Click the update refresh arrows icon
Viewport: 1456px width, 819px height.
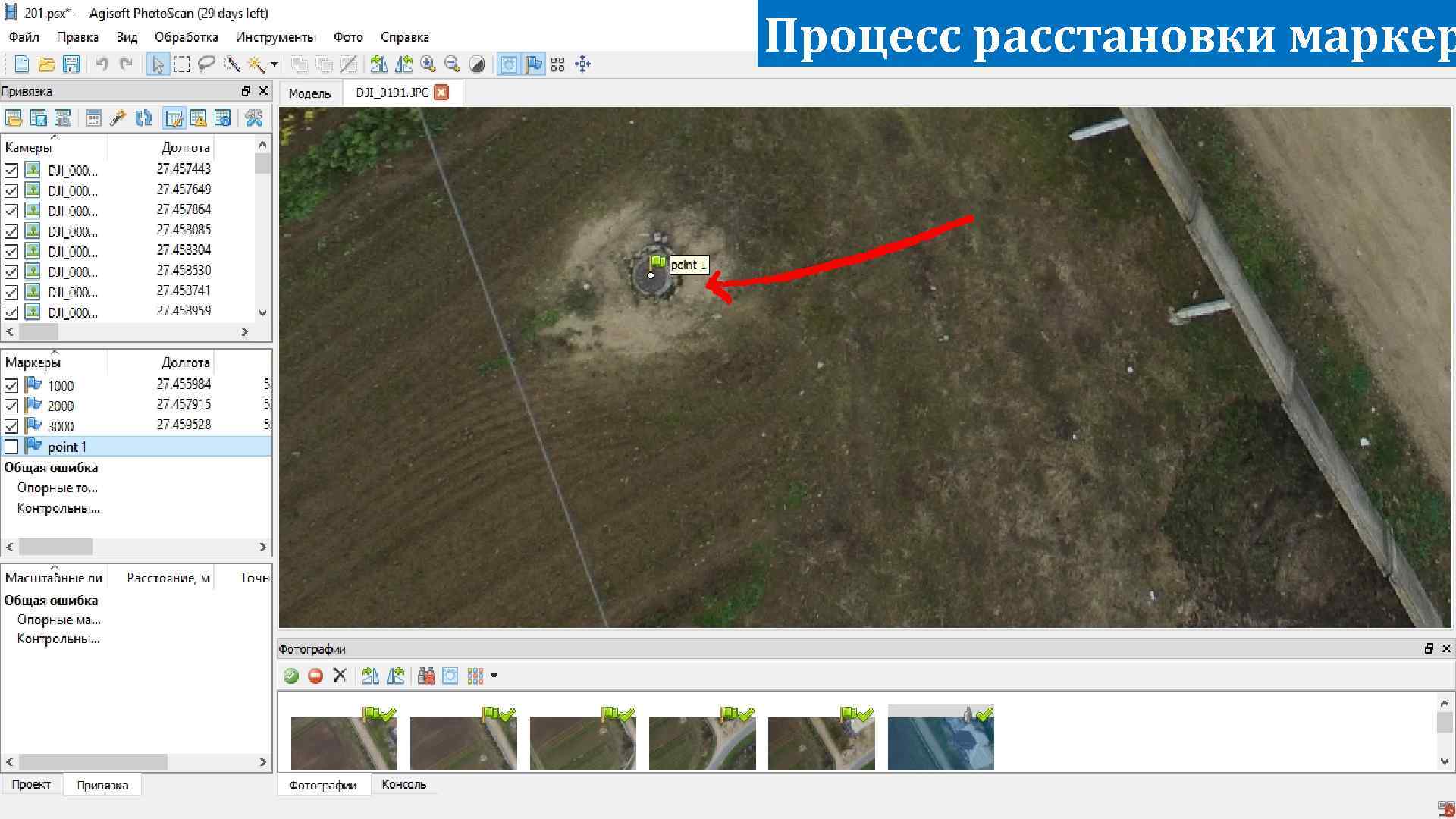(x=143, y=118)
